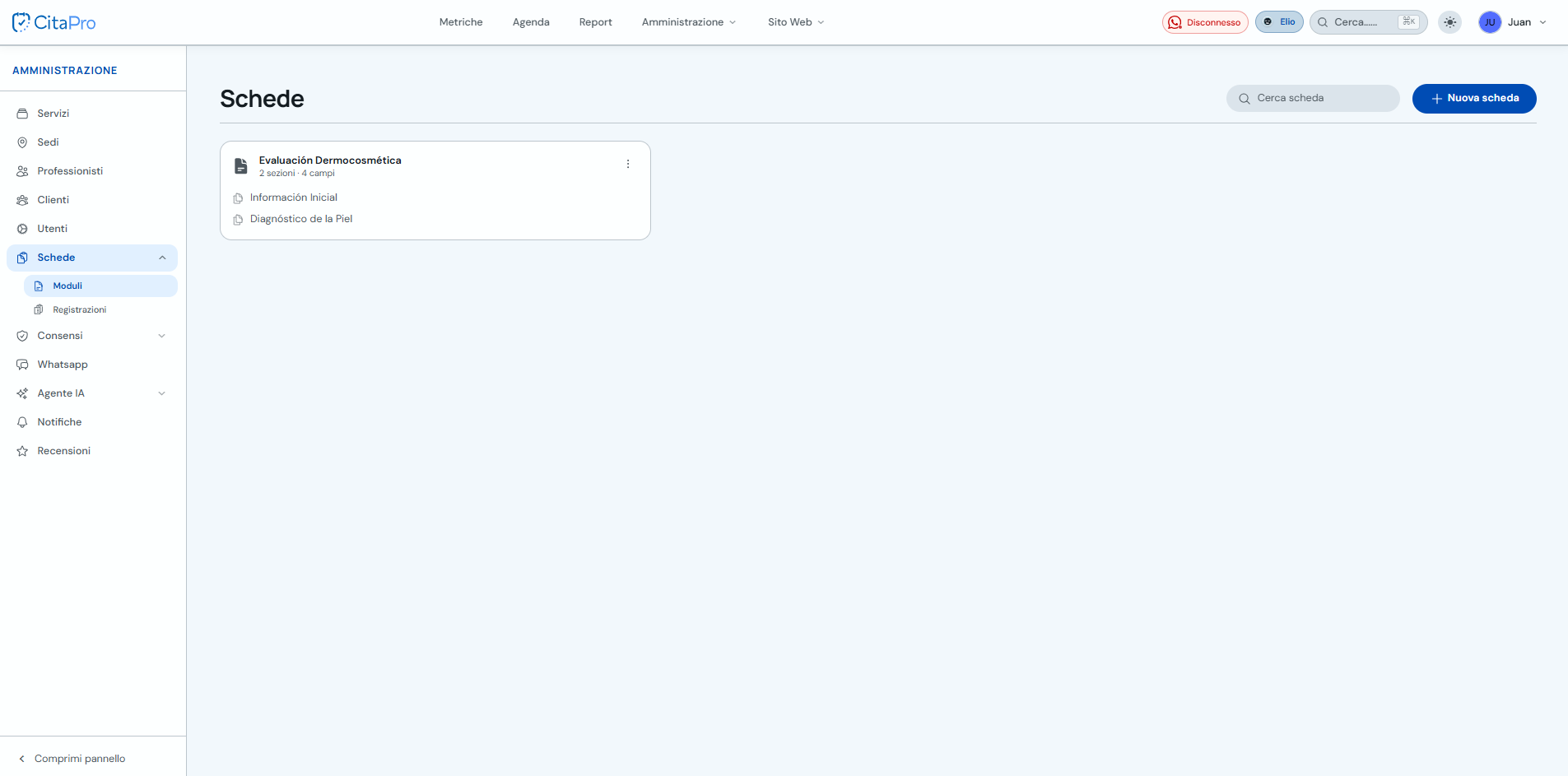Image resolution: width=1568 pixels, height=776 pixels.
Task: Click the Utenti user icon
Action: tap(22, 229)
